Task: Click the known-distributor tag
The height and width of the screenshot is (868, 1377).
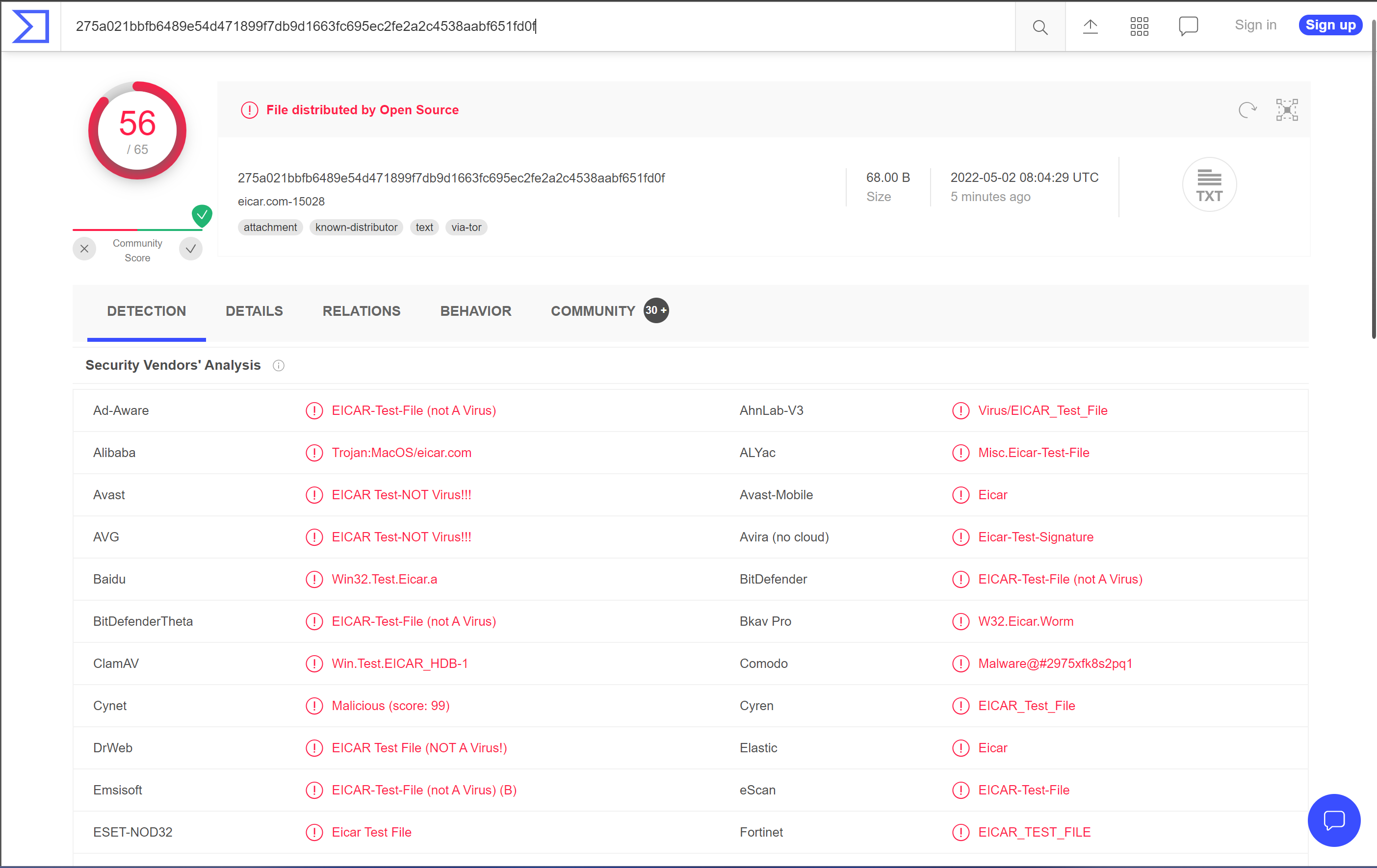Action: [356, 228]
